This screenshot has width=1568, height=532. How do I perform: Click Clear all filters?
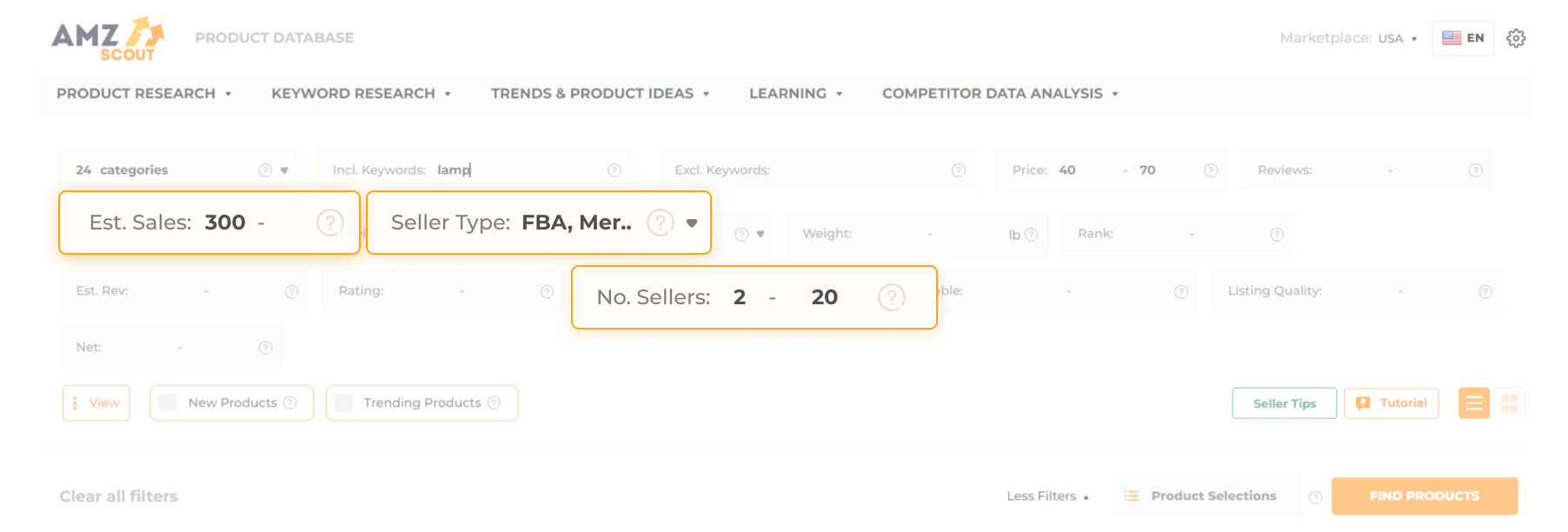117,495
